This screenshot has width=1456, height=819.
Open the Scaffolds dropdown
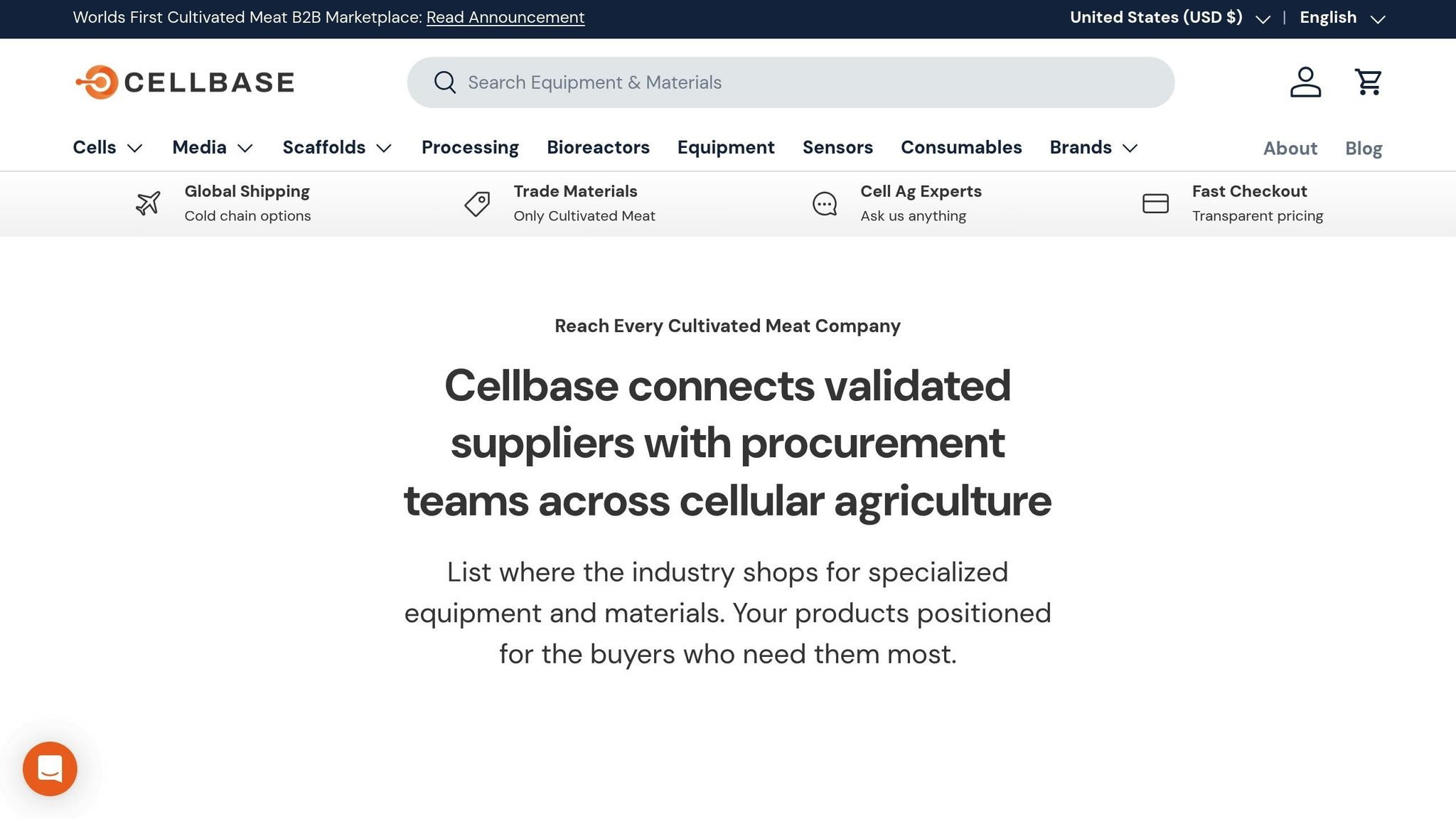click(336, 148)
